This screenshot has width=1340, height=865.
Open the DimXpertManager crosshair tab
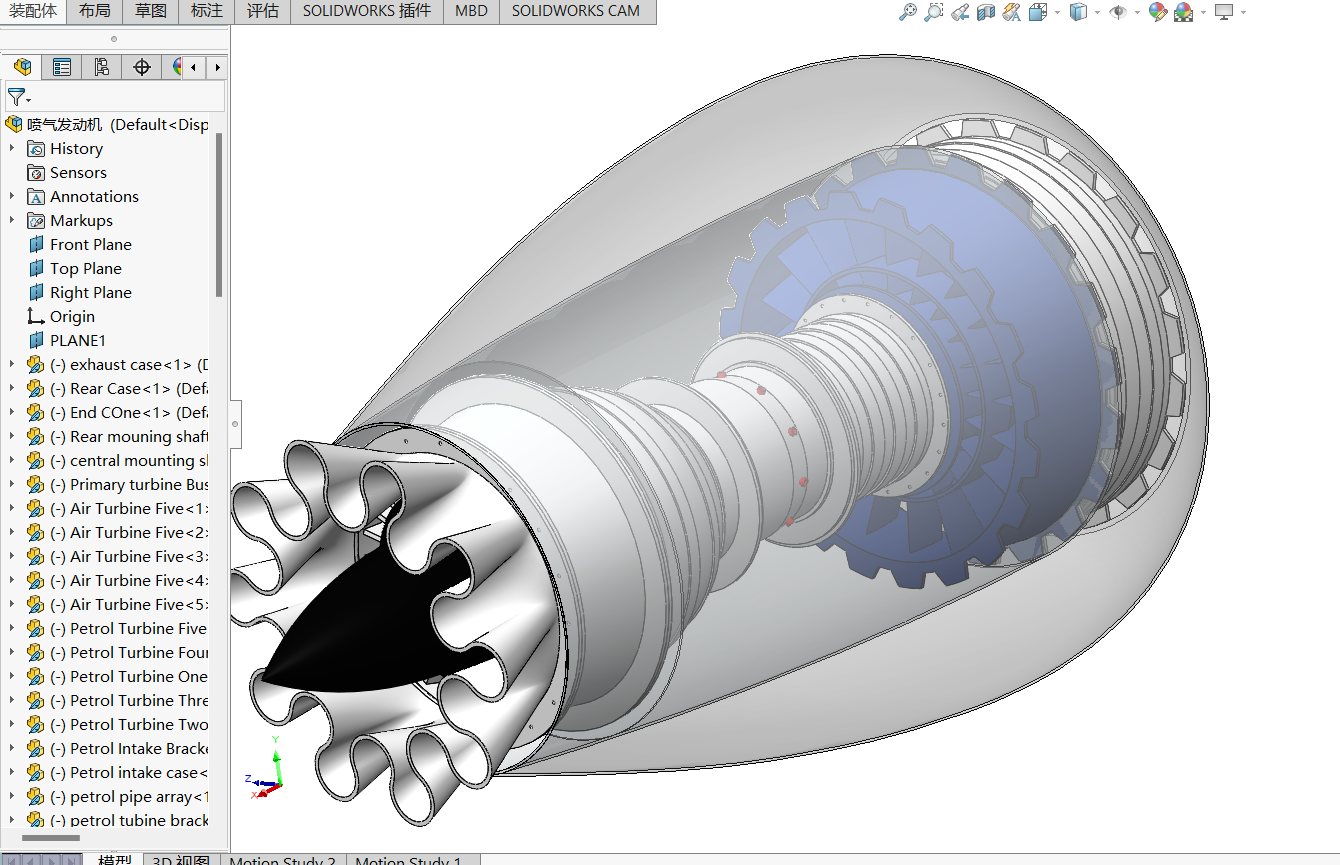142,67
